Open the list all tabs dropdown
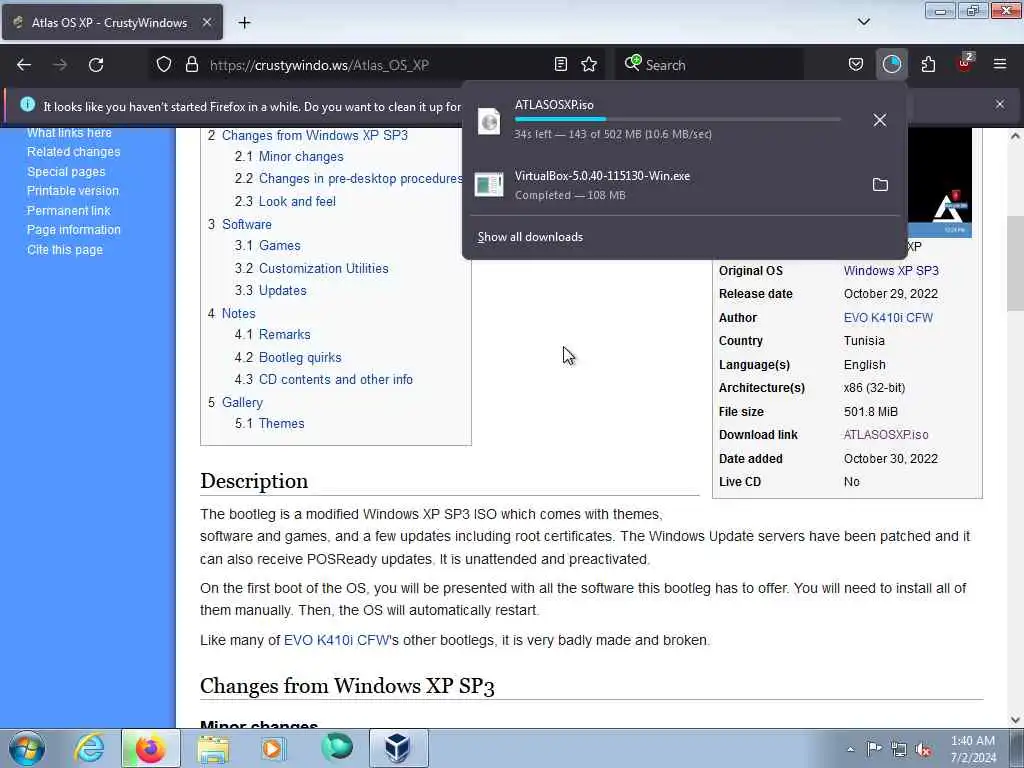 pyautogui.click(x=863, y=22)
